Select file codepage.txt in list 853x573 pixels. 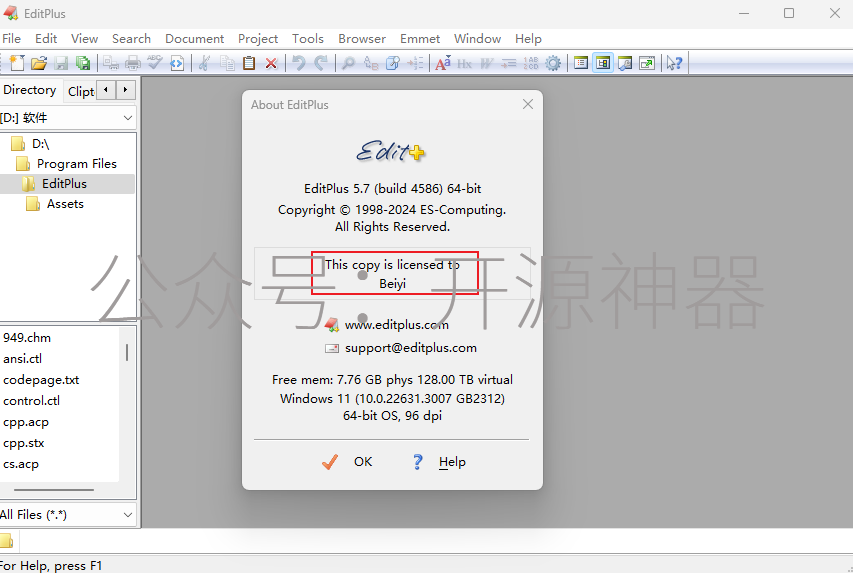tap(41, 380)
